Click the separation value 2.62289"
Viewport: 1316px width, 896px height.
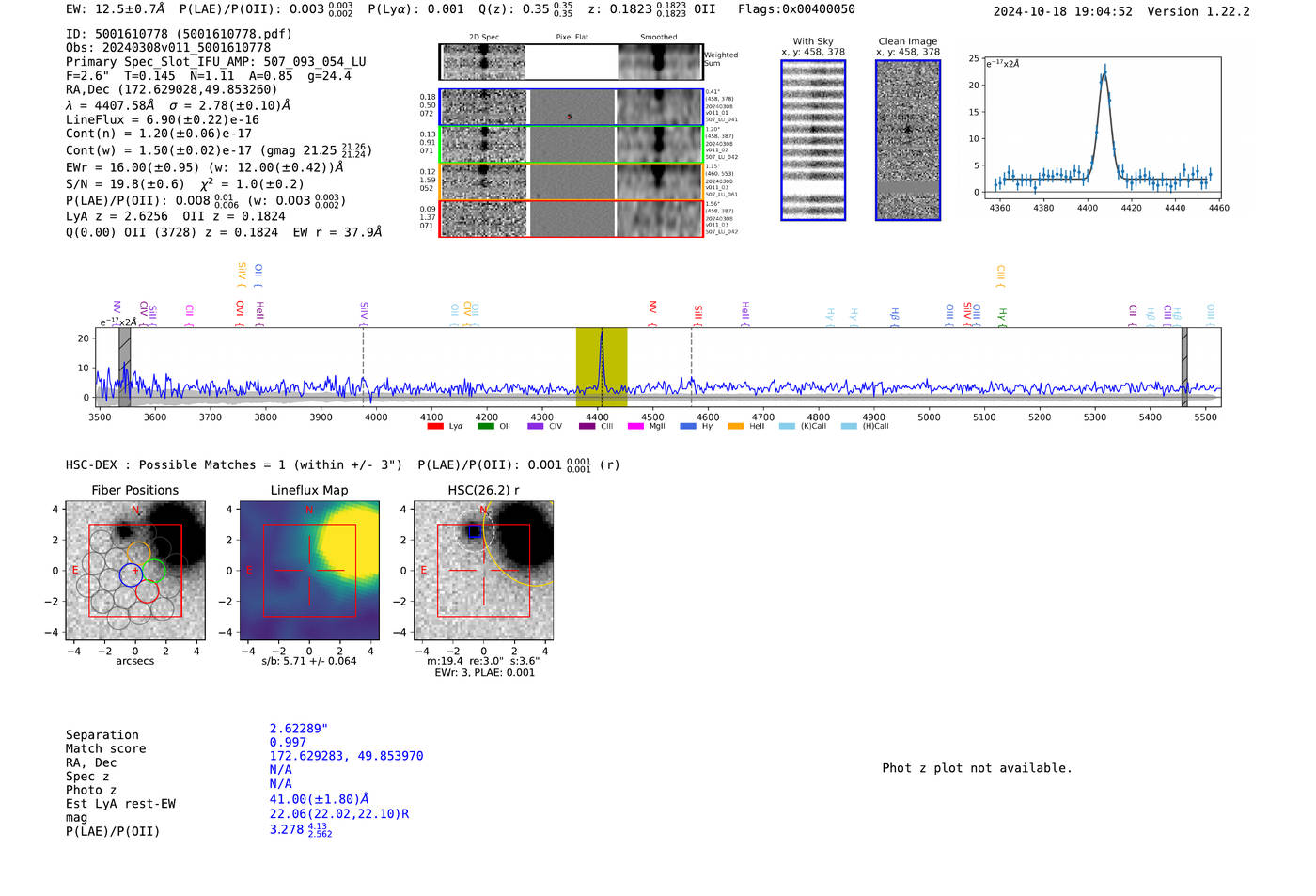(299, 729)
